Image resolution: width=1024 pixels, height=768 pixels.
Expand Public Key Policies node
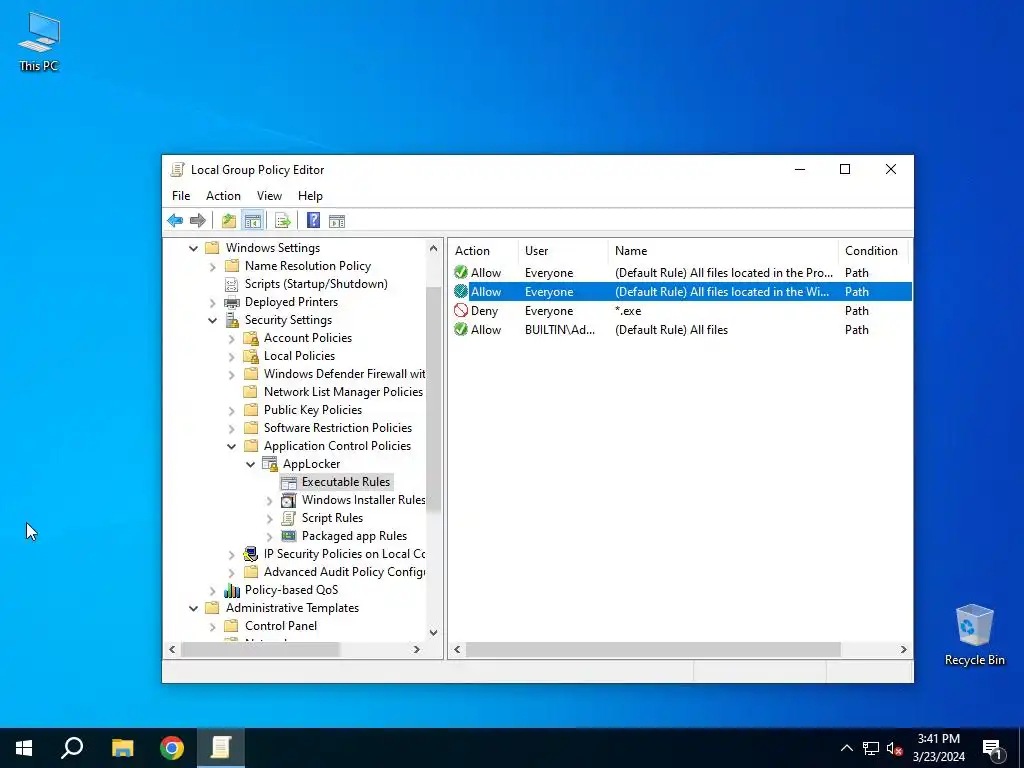(231, 410)
